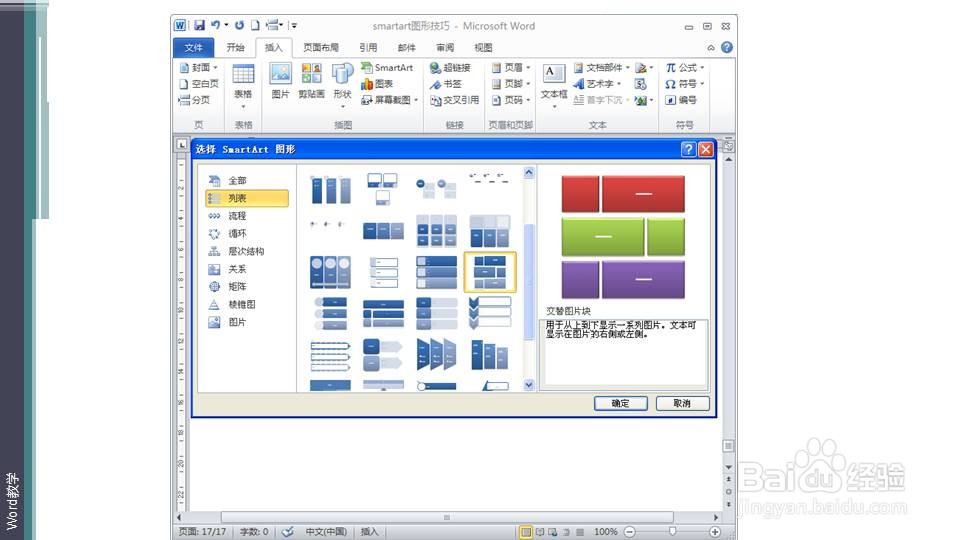960x540 pixels.
Task: Minimize the ribbon with the caret icon
Action: [x=711, y=47]
